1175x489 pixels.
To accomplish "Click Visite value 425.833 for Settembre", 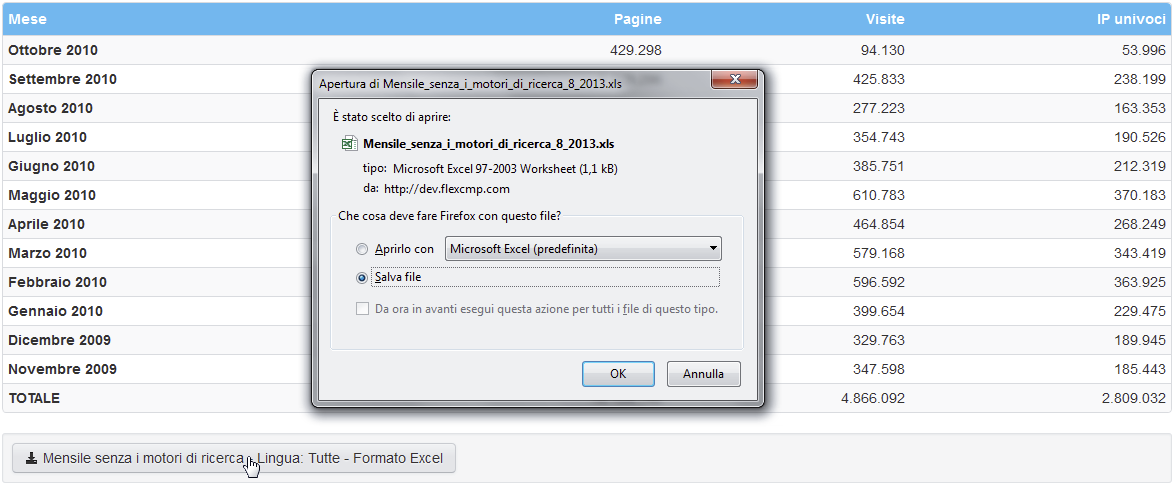I will pos(879,79).
